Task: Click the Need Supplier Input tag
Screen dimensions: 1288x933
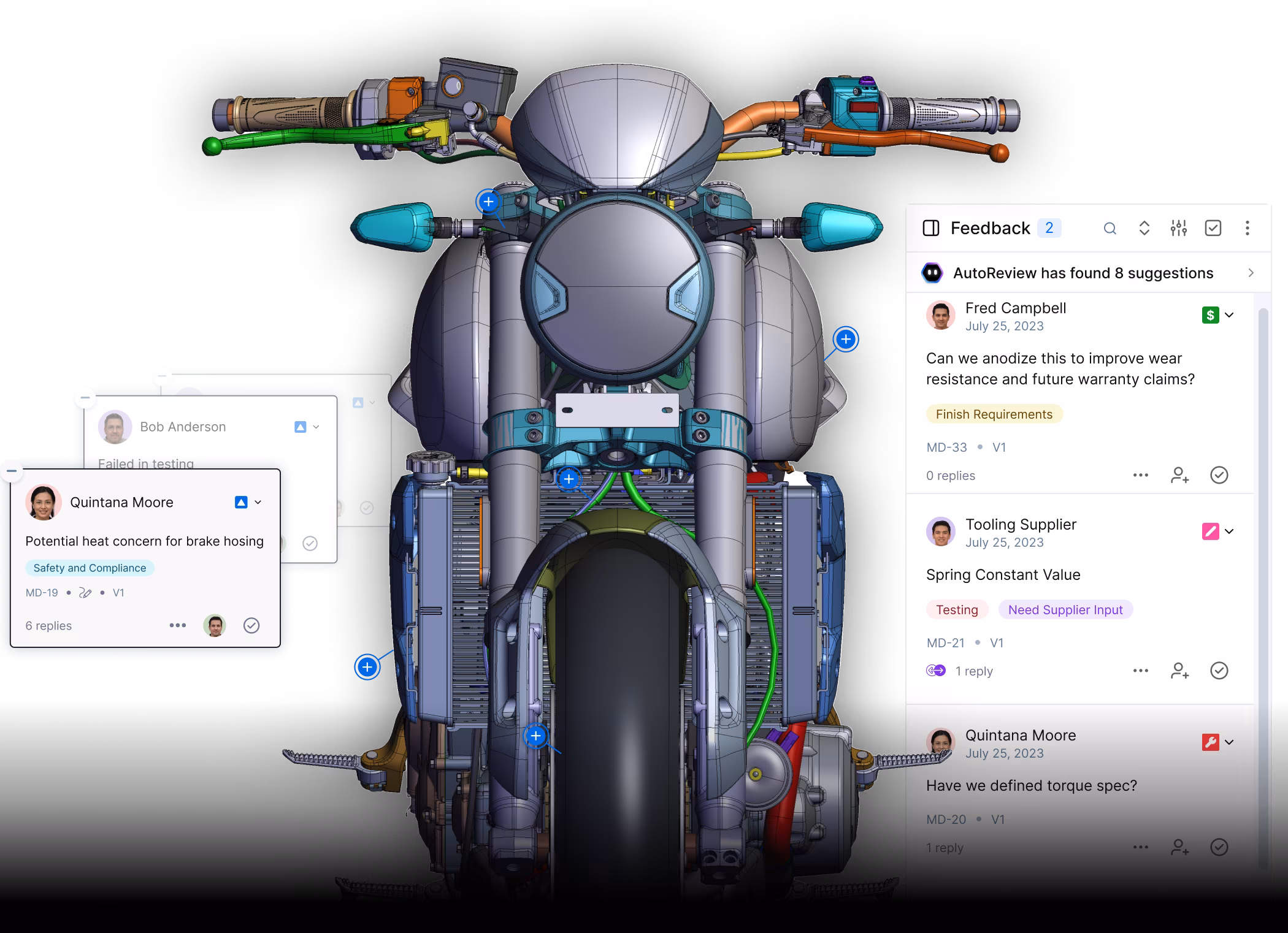Action: click(1065, 610)
